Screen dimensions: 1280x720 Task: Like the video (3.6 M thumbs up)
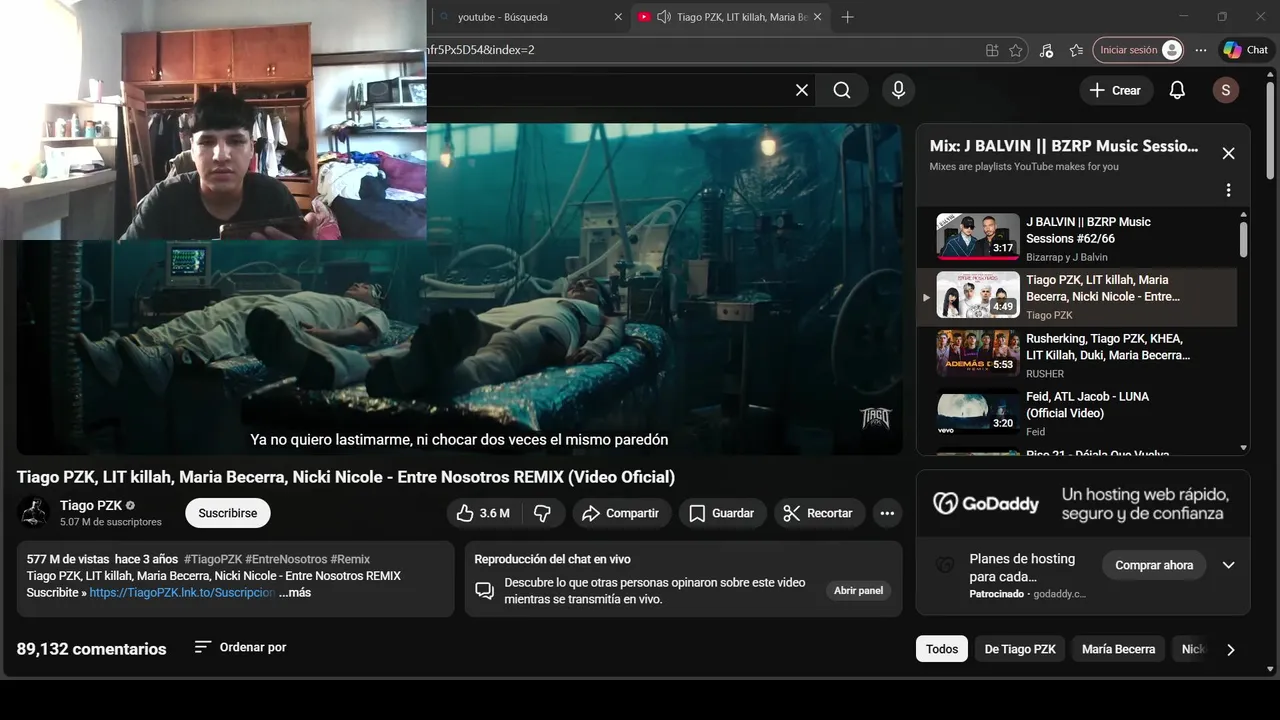[483, 513]
